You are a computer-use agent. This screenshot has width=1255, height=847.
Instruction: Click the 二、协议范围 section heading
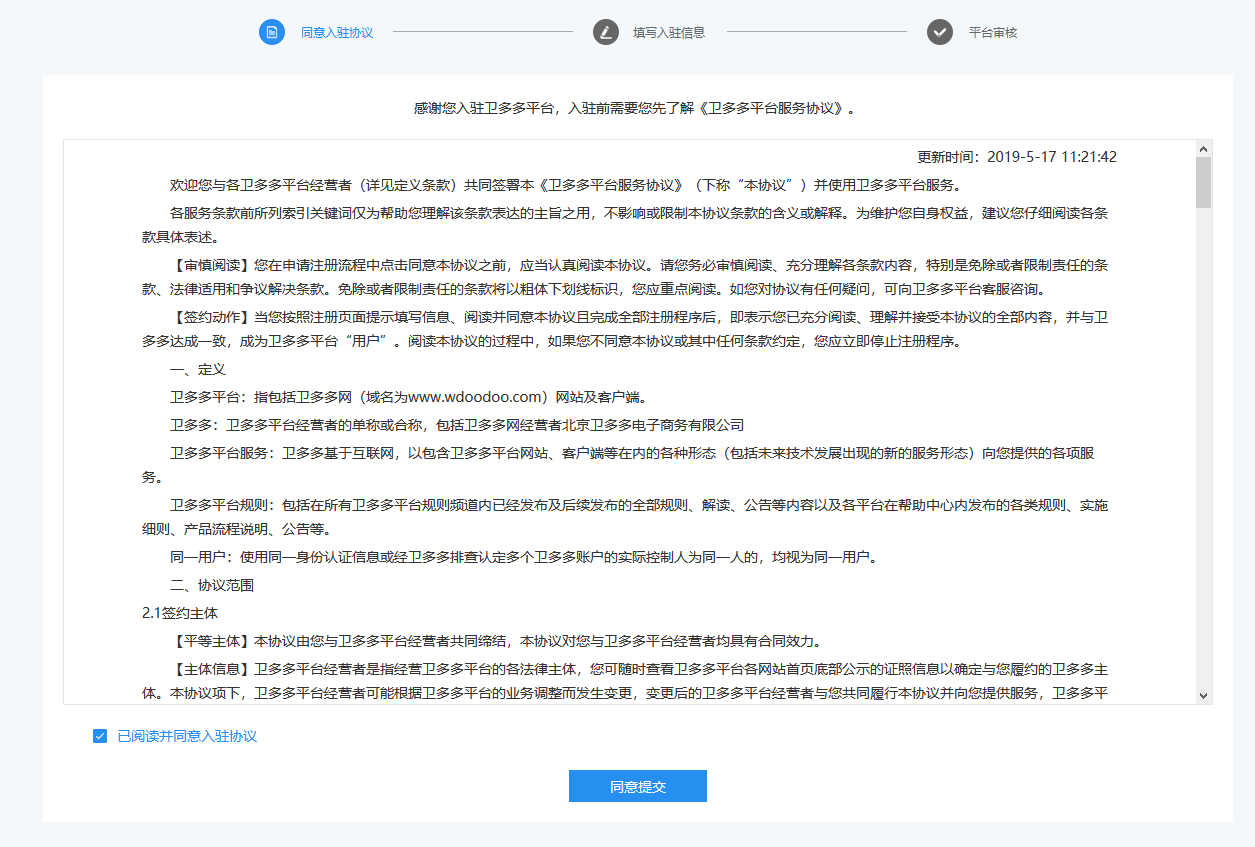click(212, 585)
